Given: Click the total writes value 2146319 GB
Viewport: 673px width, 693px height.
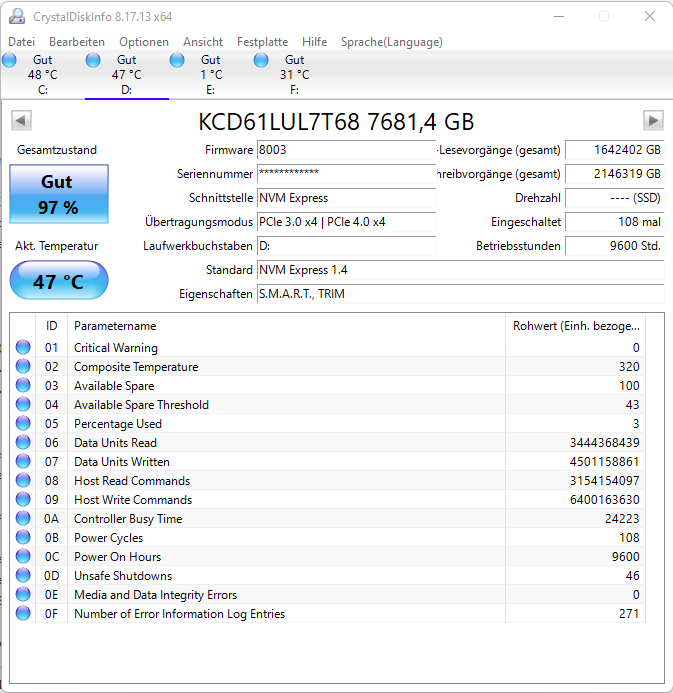Looking at the screenshot, I should point(615,174).
